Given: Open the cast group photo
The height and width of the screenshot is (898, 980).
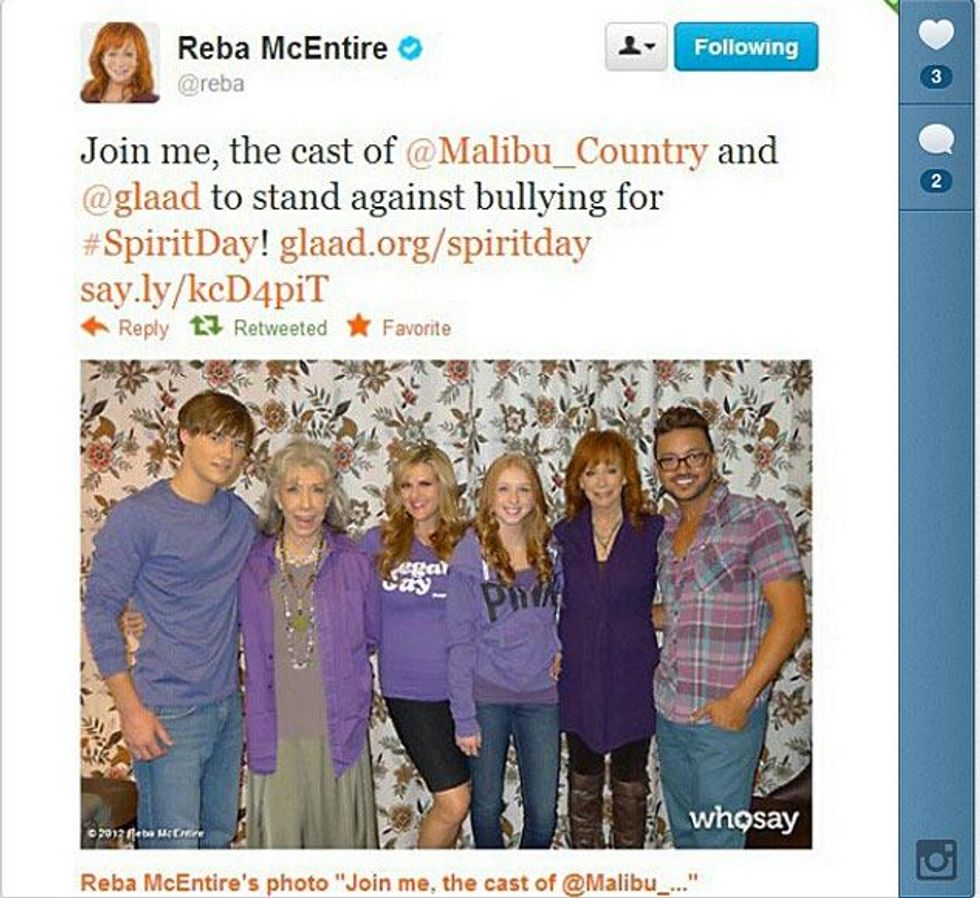Looking at the screenshot, I should pos(446,604).
